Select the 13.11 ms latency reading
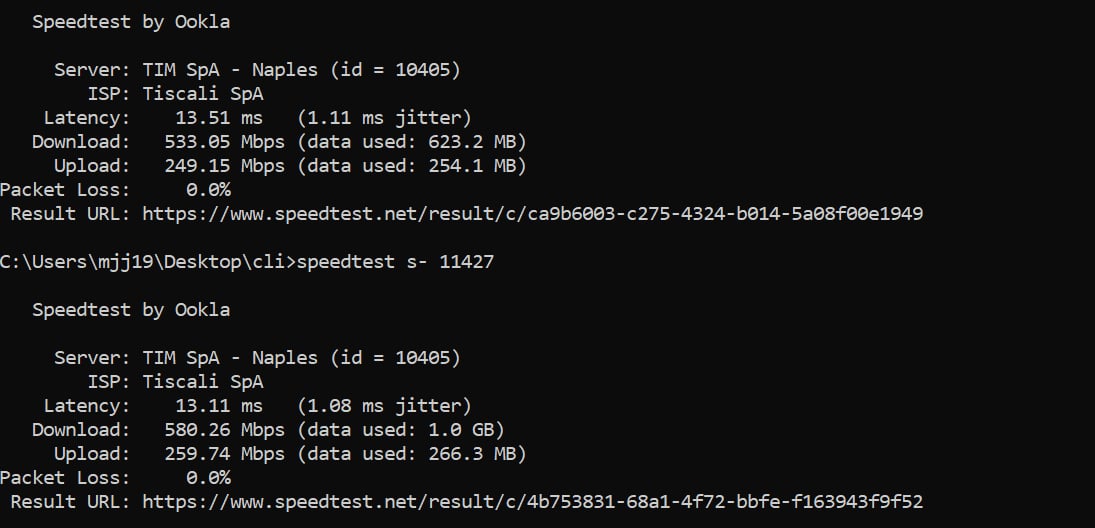 218,406
